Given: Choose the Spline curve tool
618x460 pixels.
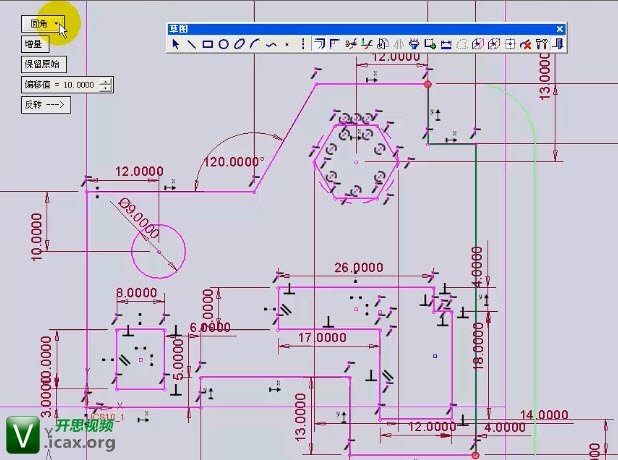Looking at the screenshot, I should (271, 45).
